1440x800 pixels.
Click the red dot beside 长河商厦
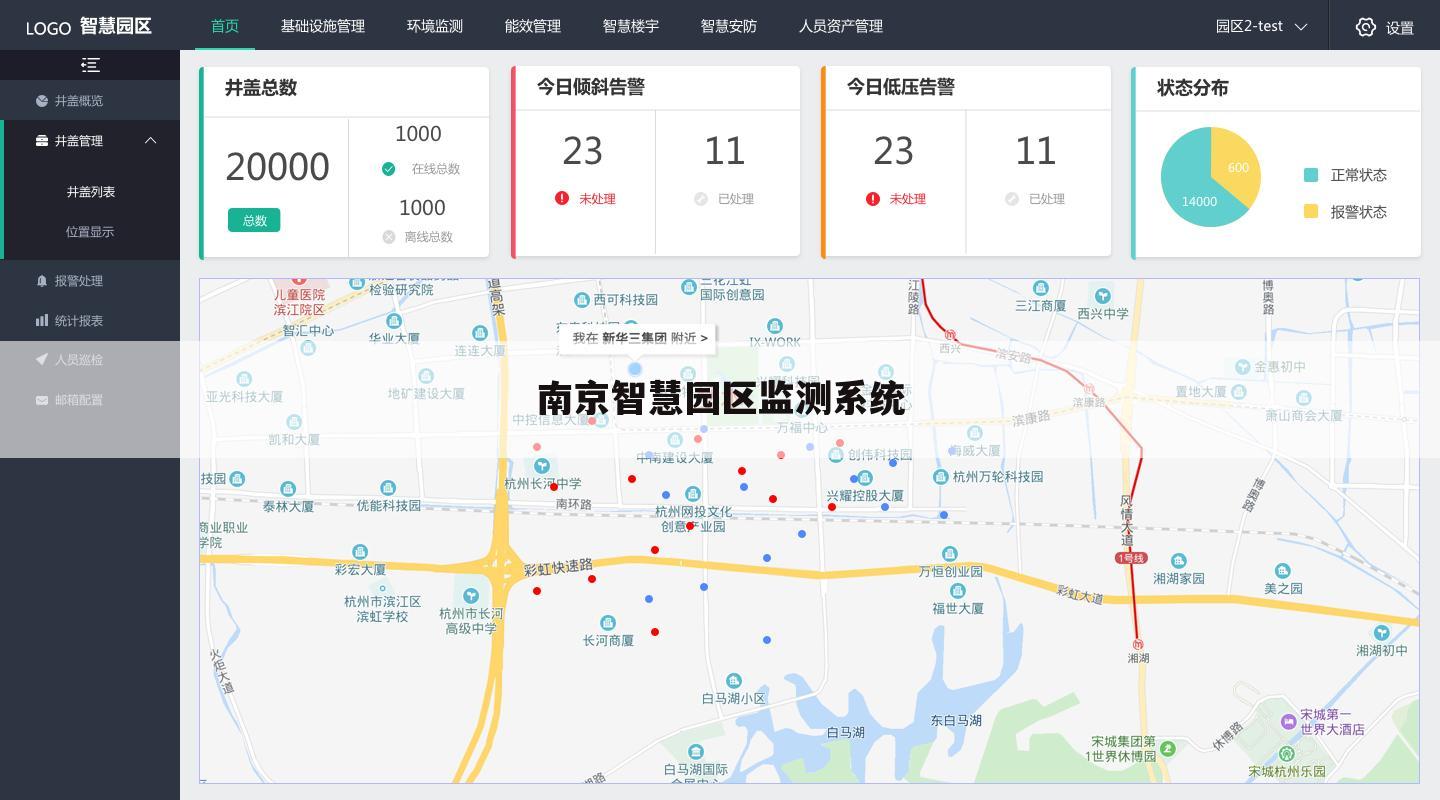coord(655,632)
